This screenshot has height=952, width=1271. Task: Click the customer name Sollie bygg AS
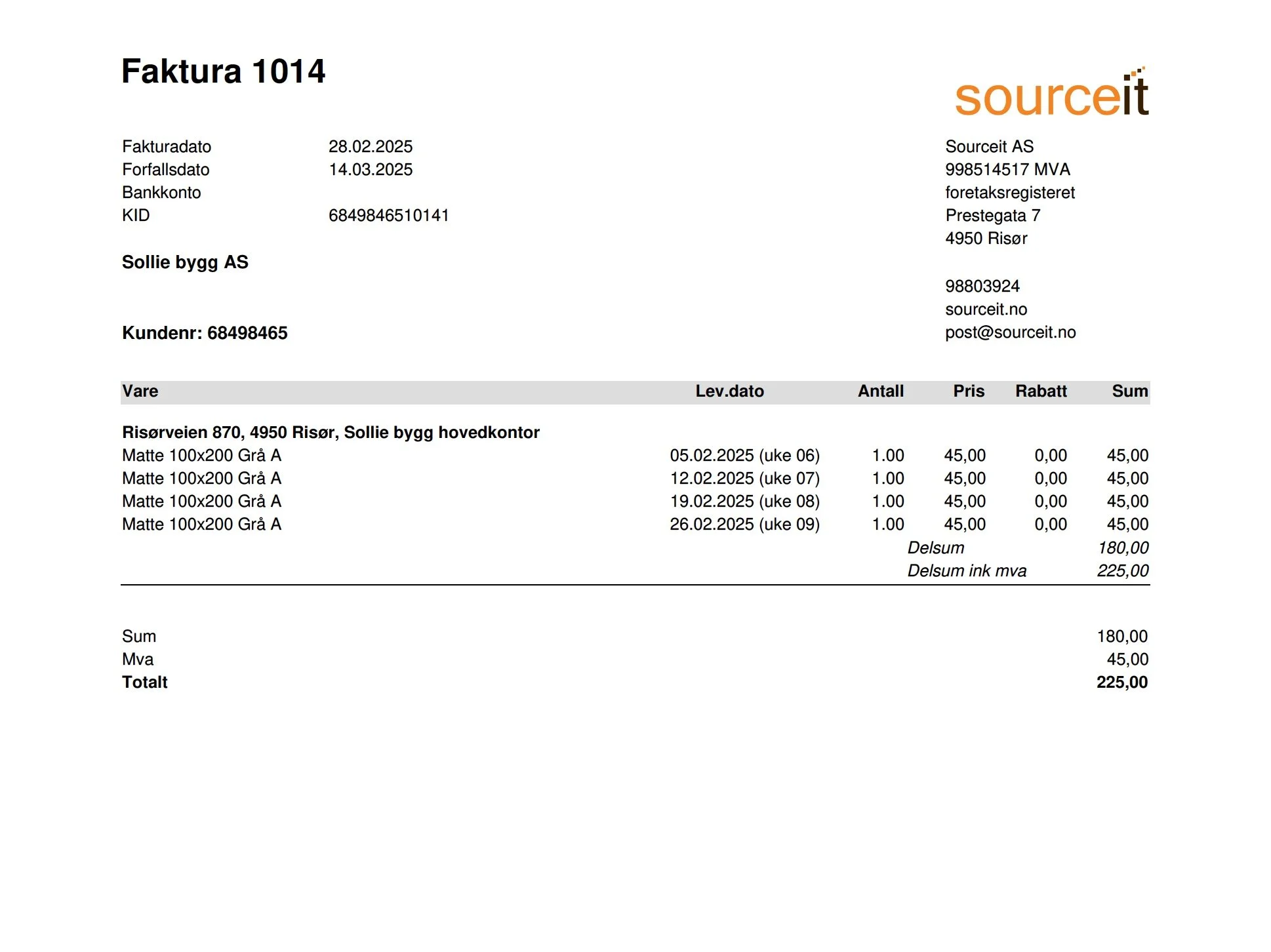point(185,262)
